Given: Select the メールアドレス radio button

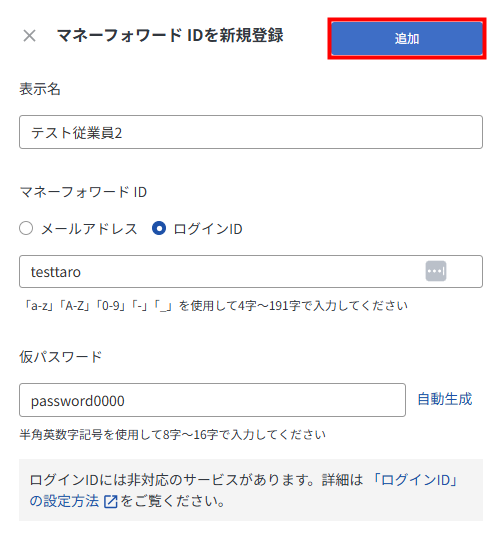Looking at the screenshot, I should (x=26, y=228).
